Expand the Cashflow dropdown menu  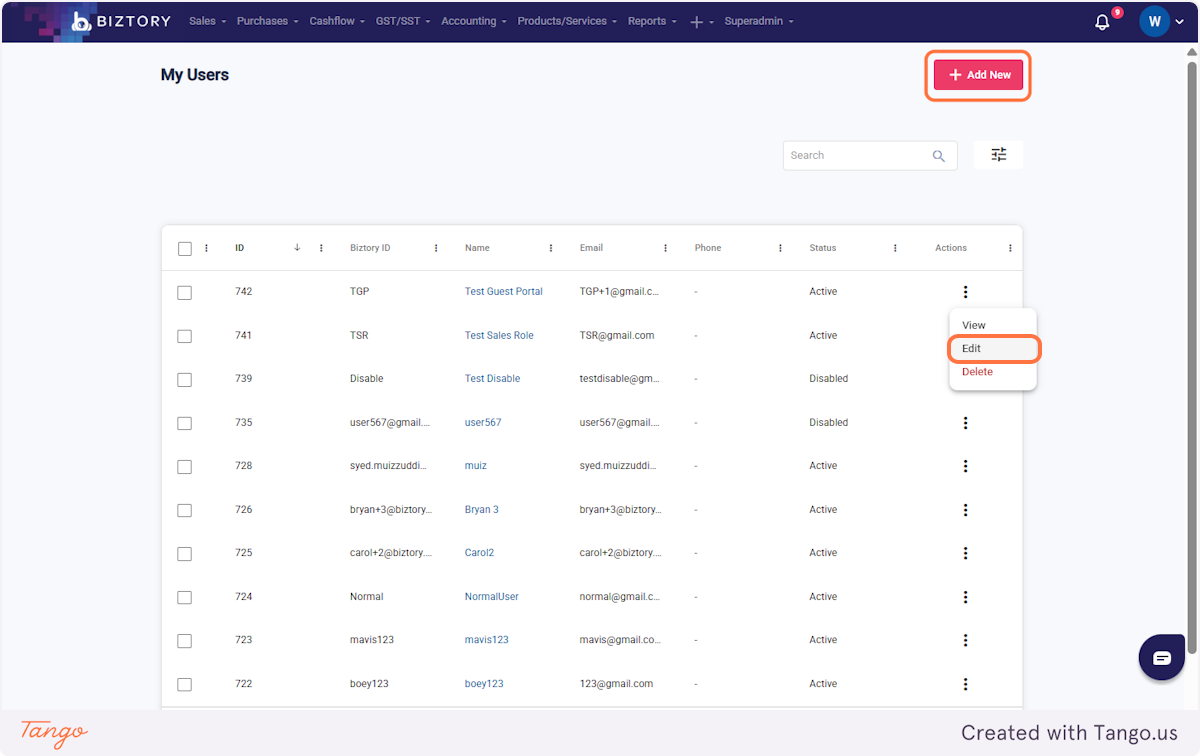[337, 21]
